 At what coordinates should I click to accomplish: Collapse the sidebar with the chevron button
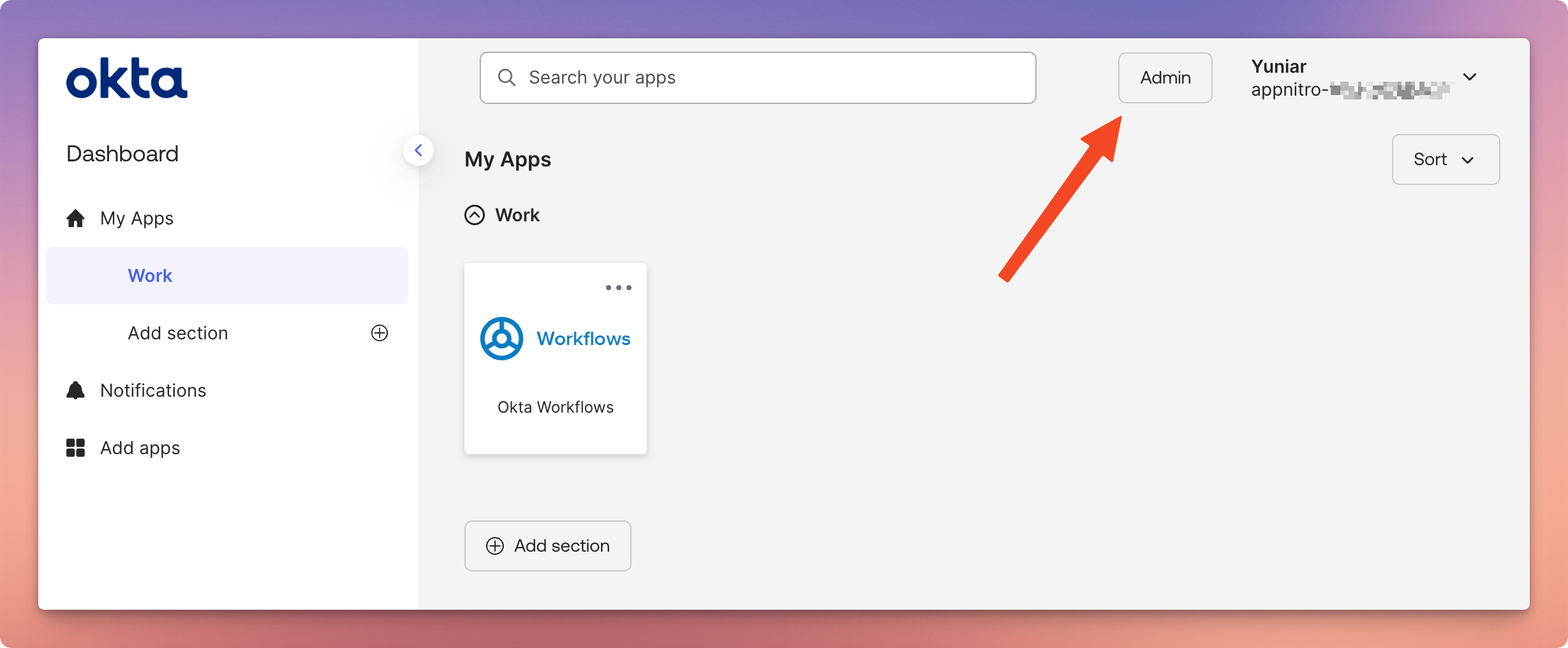[418, 151]
